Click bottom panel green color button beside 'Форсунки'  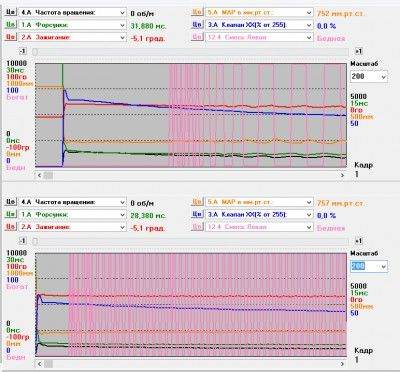coord(10,214)
